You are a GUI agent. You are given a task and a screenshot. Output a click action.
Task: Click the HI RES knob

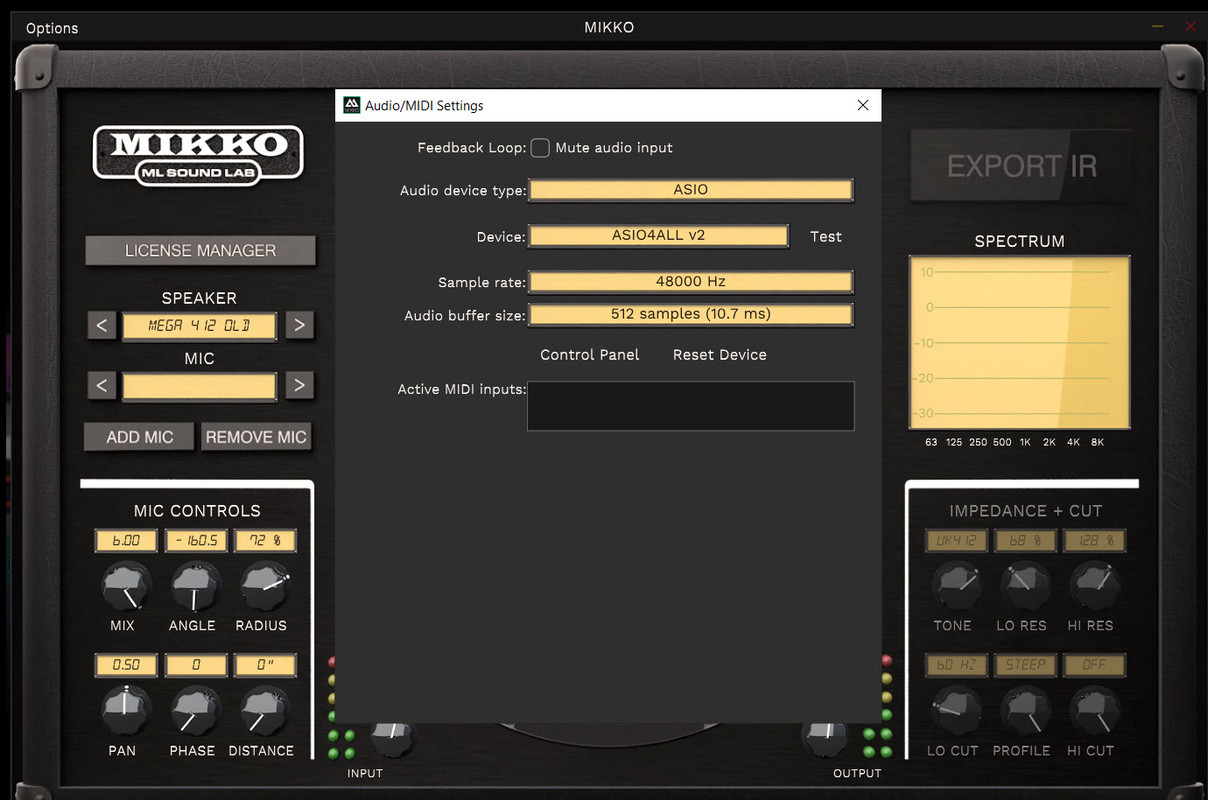[1093, 587]
